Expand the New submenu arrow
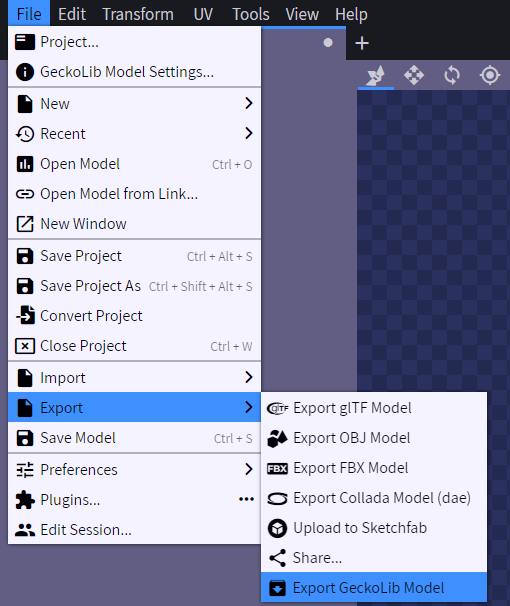This screenshot has width=510, height=606. click(249, 103)
